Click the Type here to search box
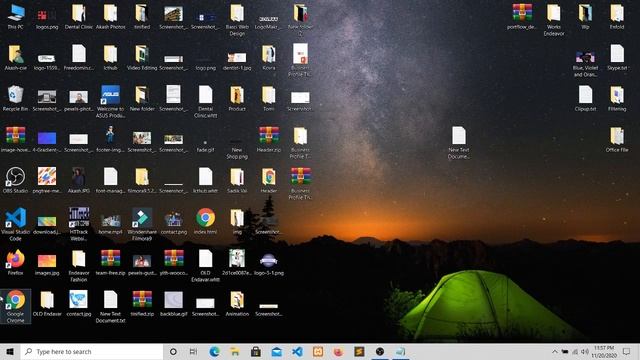Image resolution: width=640 pixels, height=360 pixels. point(92,351)
